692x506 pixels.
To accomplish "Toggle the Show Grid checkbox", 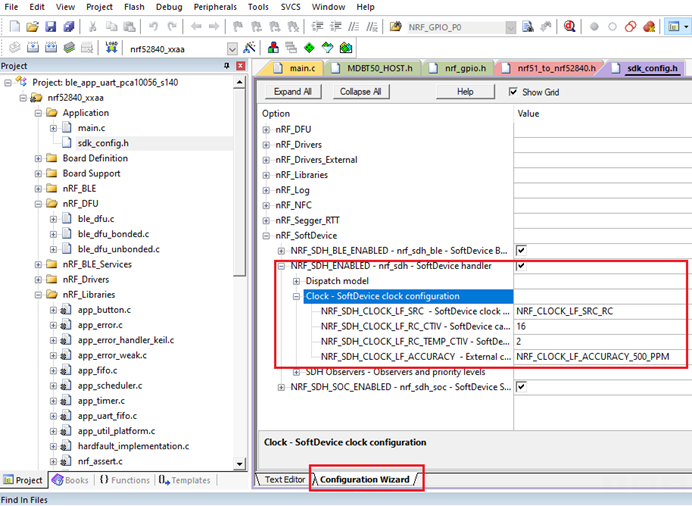I will (x=514, y=92).
